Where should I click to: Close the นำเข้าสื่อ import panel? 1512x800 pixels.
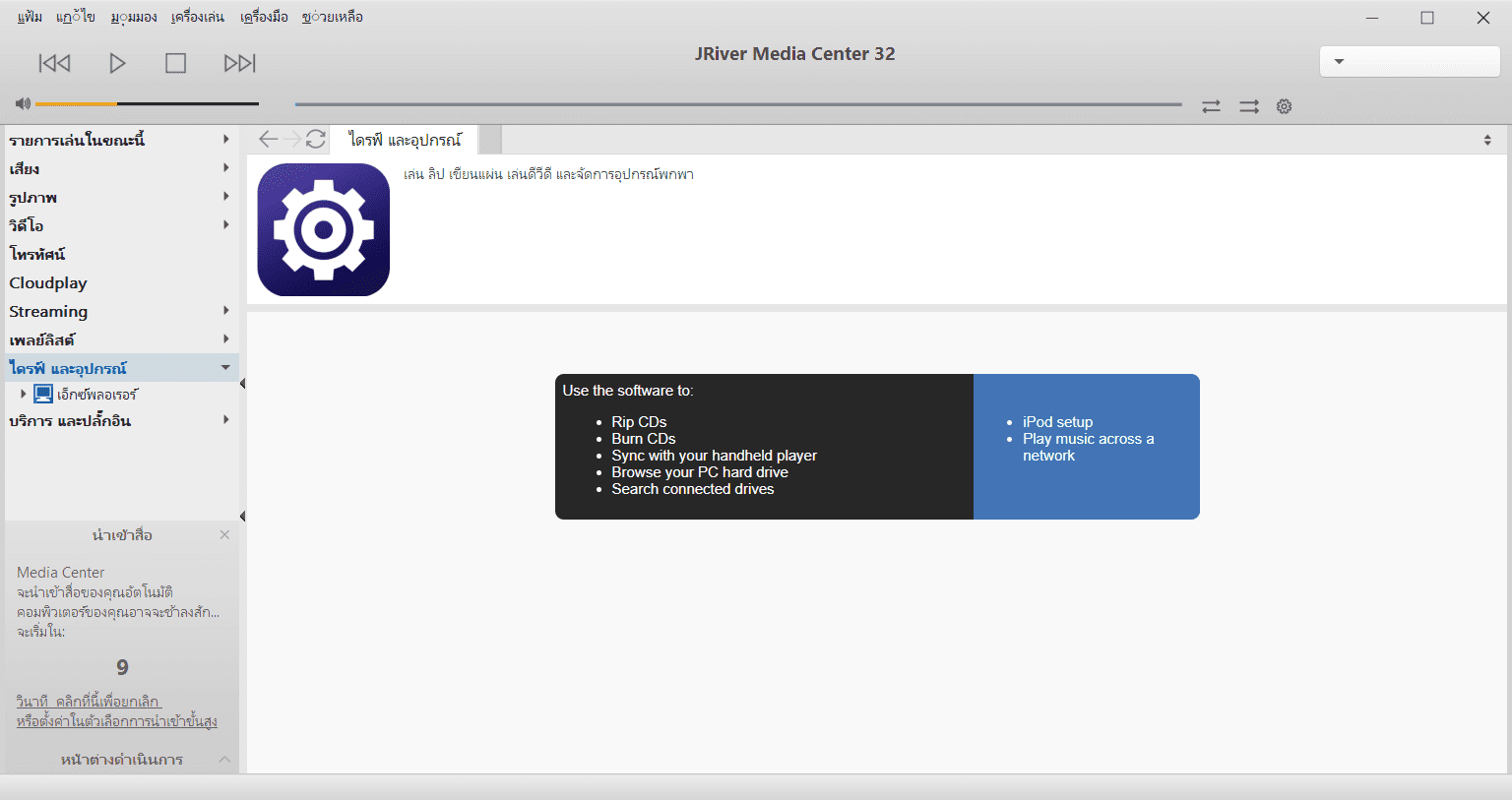pyautogui.click(x=224, y=534)
